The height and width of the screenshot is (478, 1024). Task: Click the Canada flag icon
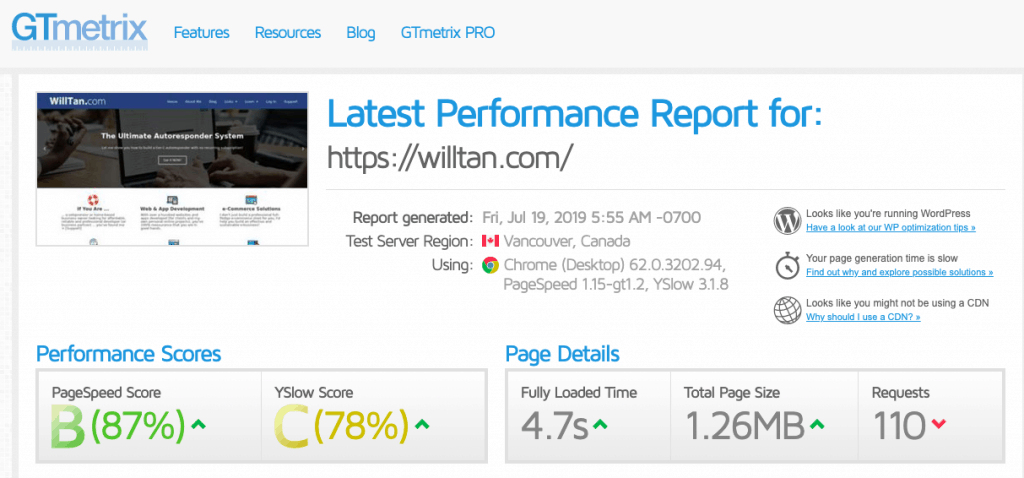coord(490,241)
